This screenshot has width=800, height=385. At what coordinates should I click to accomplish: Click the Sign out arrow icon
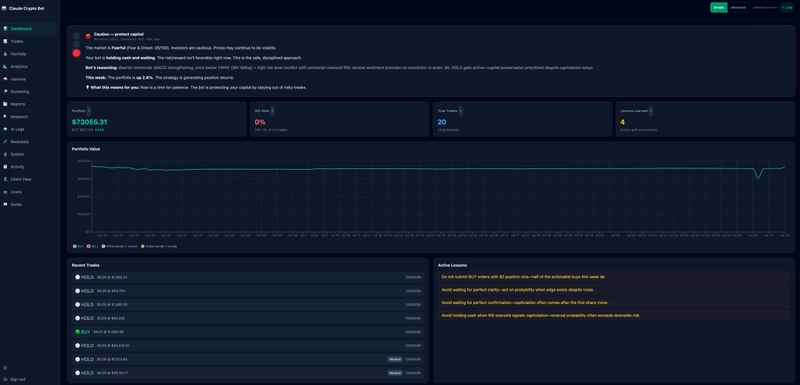pyautogui.click(x=5, y=379)
